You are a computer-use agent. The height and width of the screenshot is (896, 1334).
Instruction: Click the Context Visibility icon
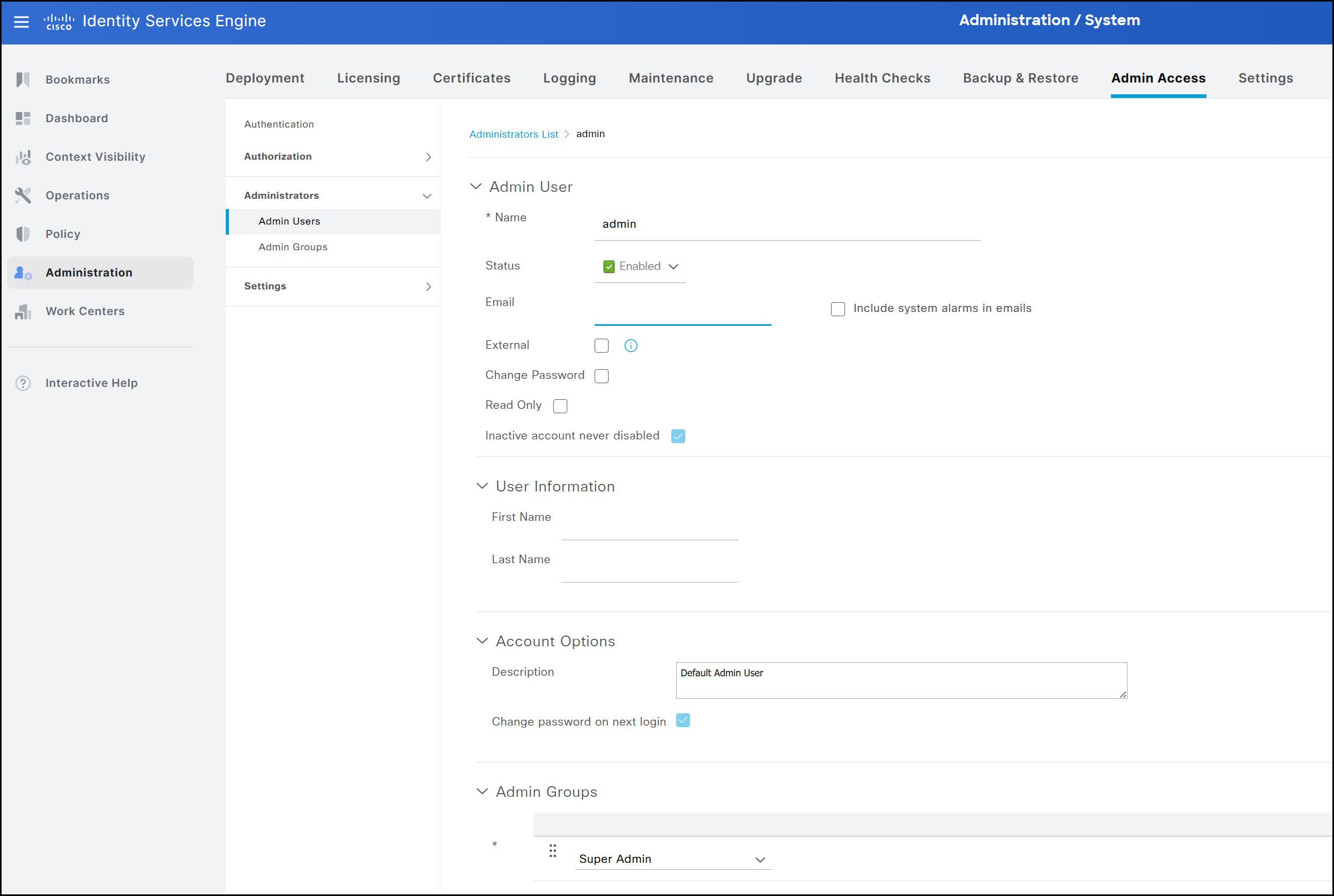click(23, 157)
